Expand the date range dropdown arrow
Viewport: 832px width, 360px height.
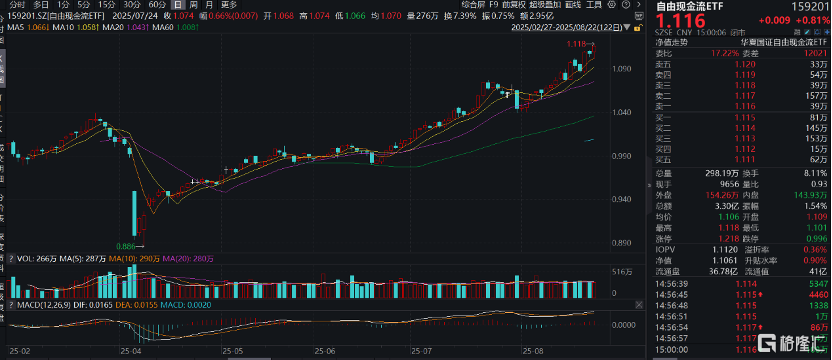pyautogui.click(x=627, y=27)
